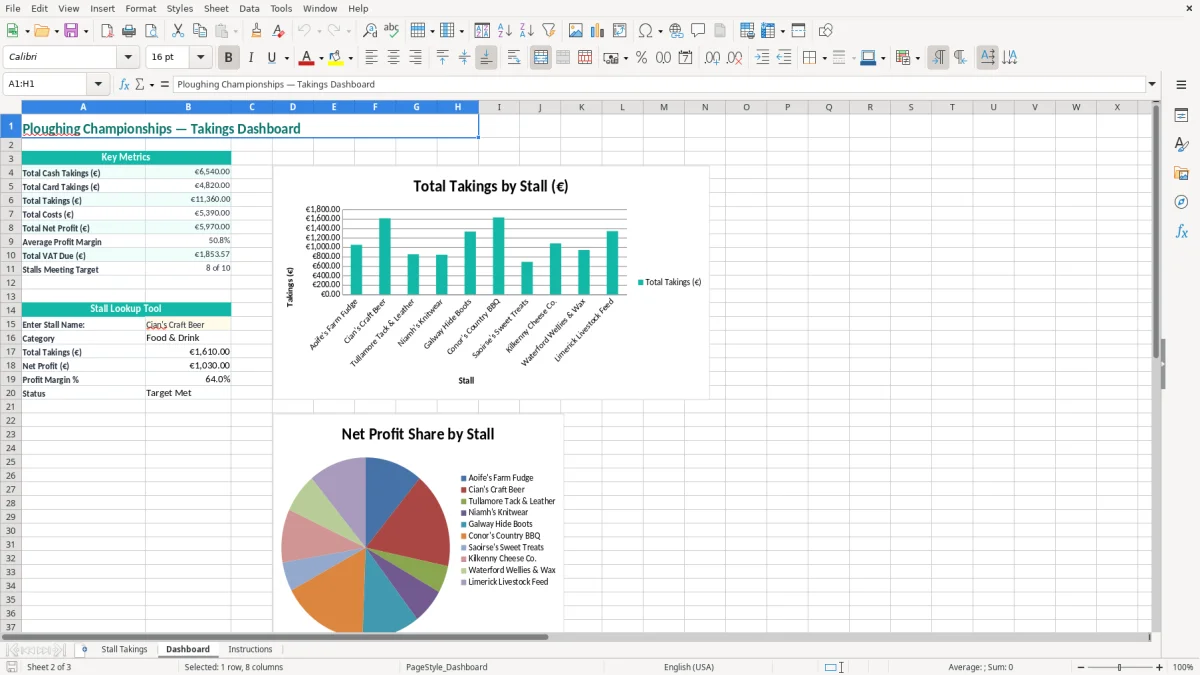Viewport: 1200px width, 675px height.
Task: Export directly as PDF
Action: pos(107,31)
